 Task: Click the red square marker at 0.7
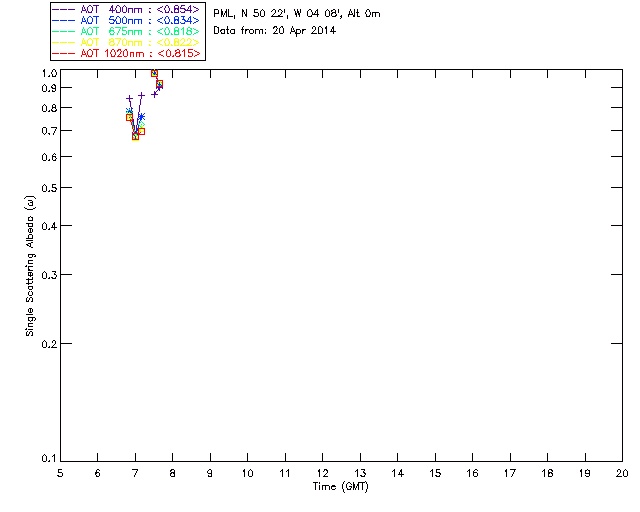tap(142, 131)
